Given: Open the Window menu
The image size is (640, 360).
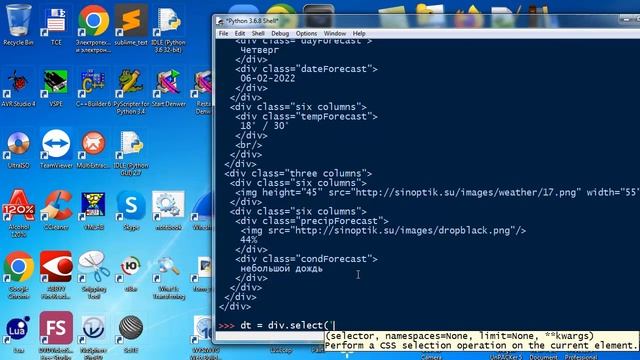Looking at the screenshot, I should click(335, 33).
